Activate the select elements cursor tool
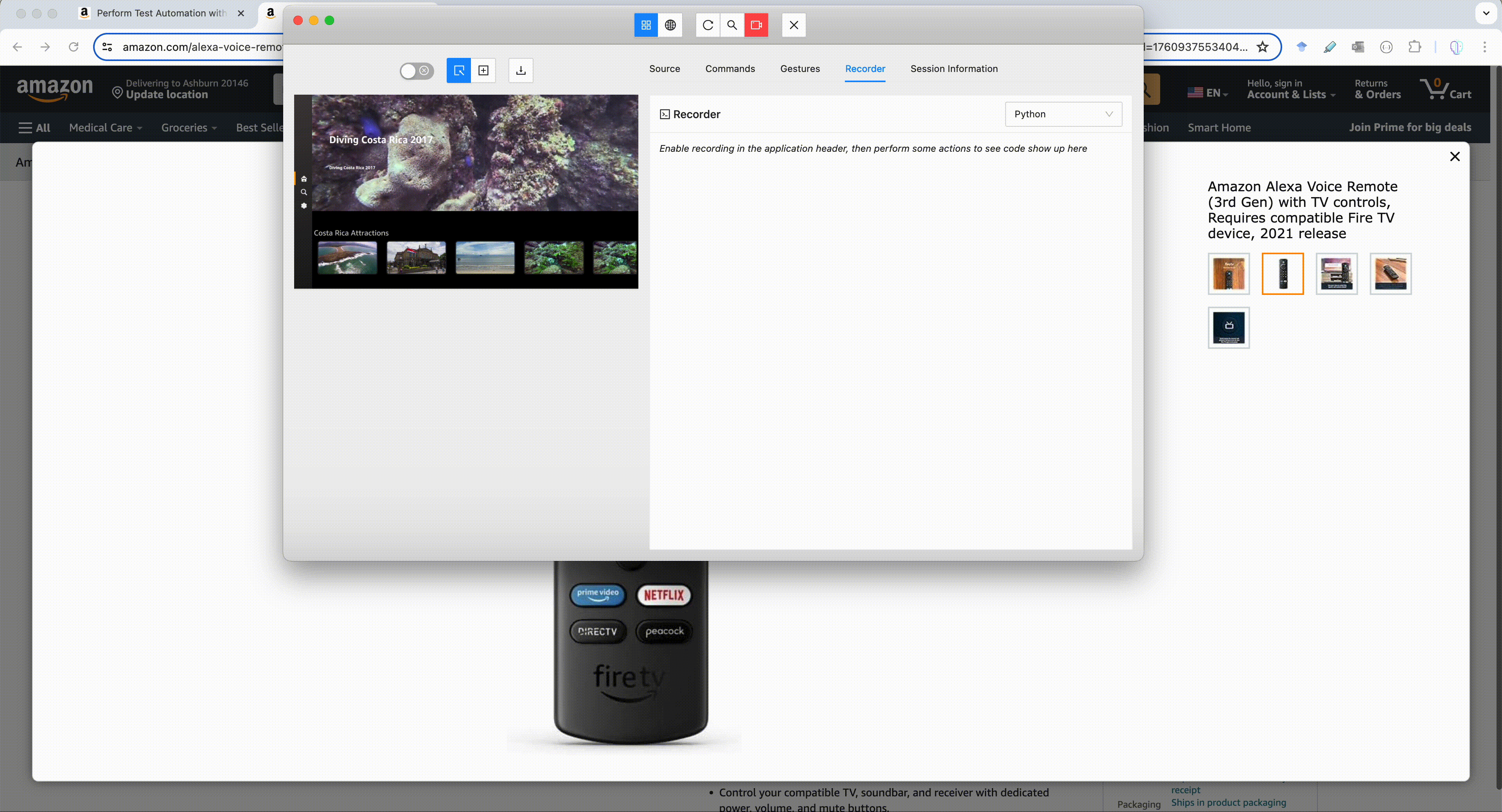 [459, 70]
